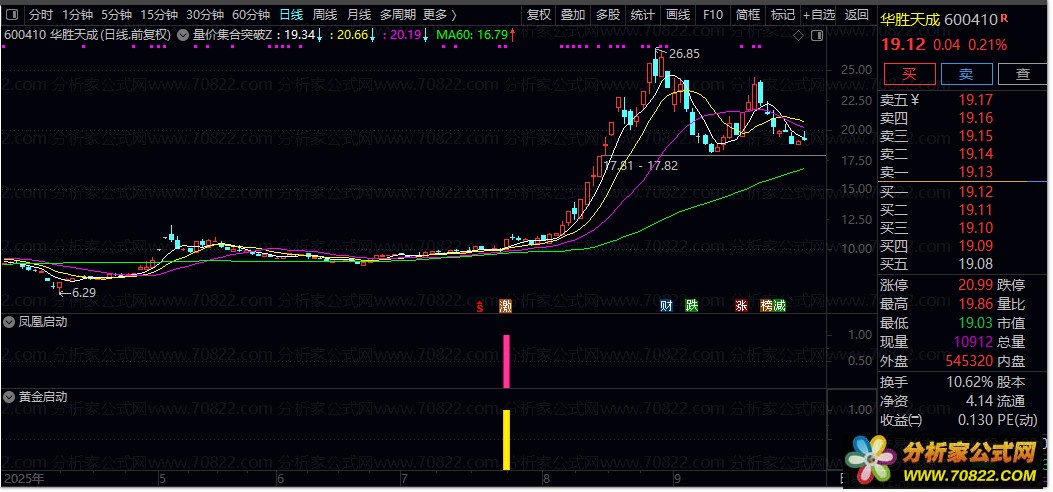Select the 月线 monthly period tab

[x=359, y=14]
